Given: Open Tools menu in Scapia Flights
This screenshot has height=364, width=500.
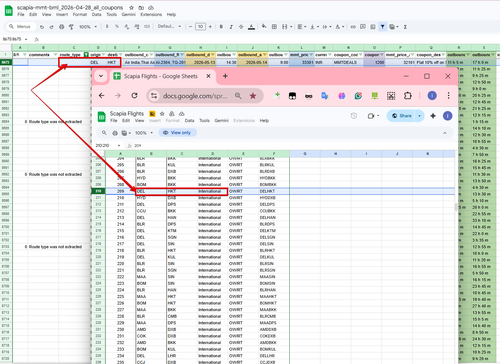Looking at the screenshot, I should tap(204, 121).
